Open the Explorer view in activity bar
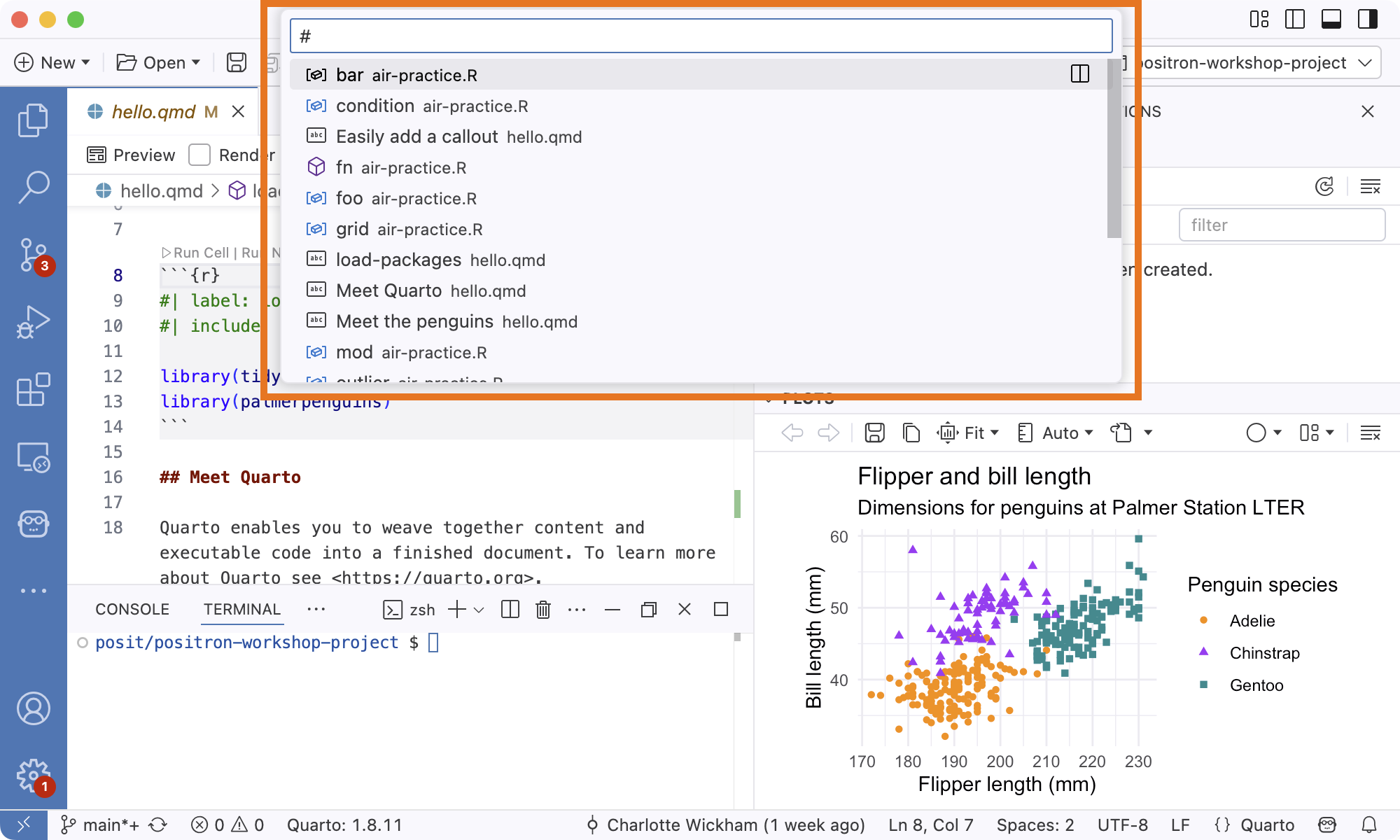 pos(33,120)
